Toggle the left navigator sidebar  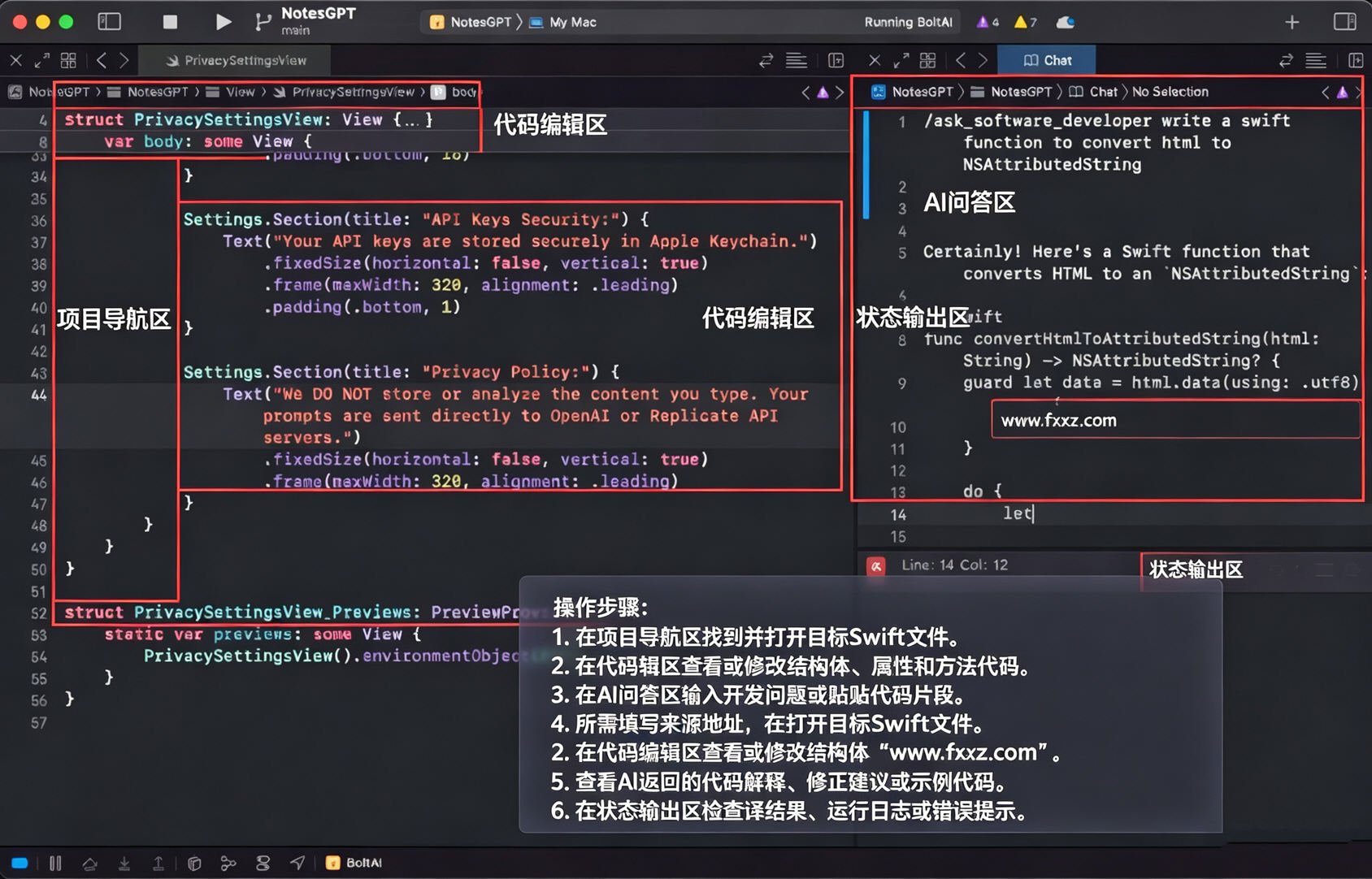pos(109,22)
